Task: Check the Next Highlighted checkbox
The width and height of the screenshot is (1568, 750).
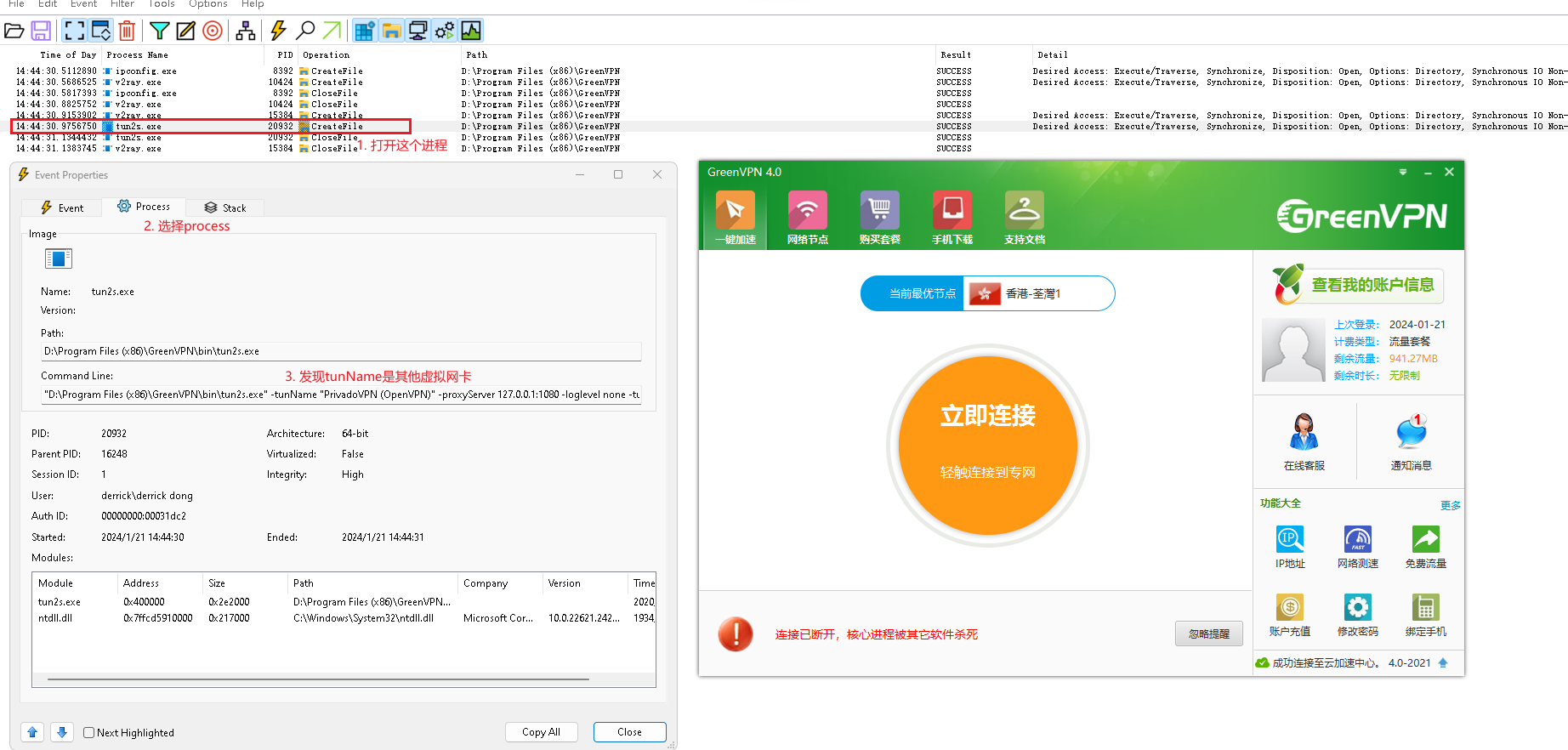Action: point(88,732)
